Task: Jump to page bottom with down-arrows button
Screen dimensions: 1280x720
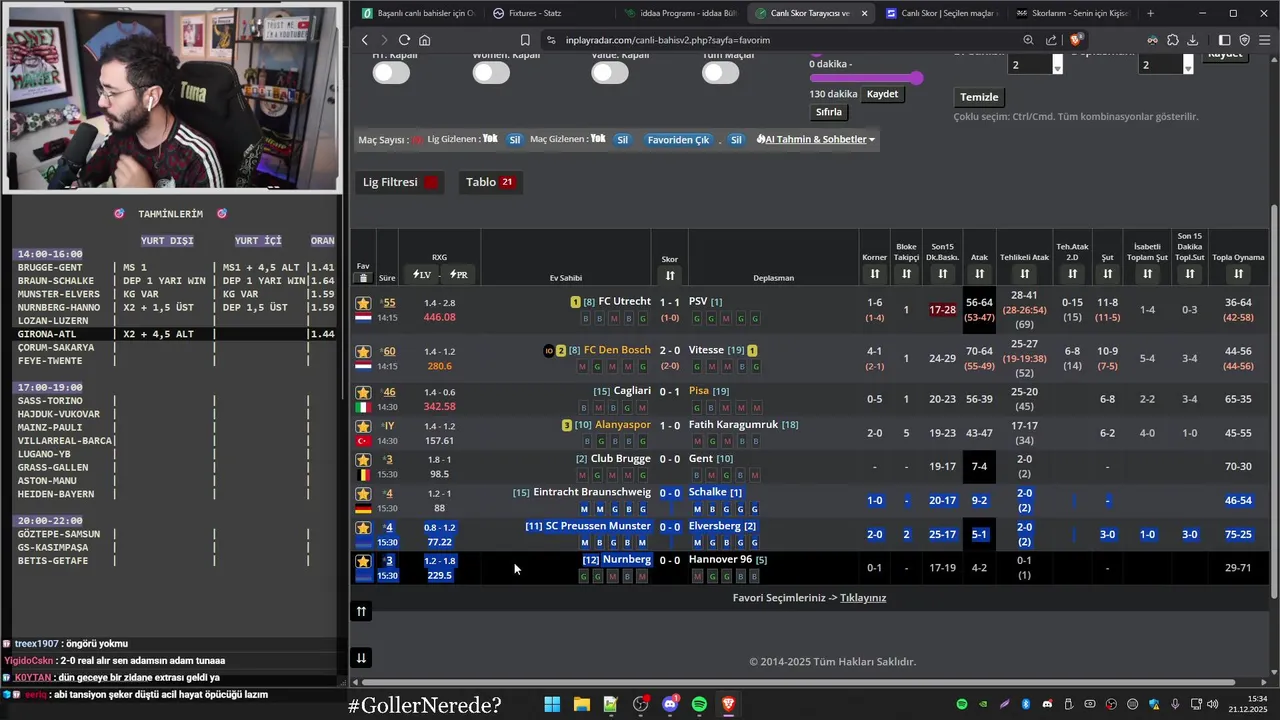Action: [361, 657]
